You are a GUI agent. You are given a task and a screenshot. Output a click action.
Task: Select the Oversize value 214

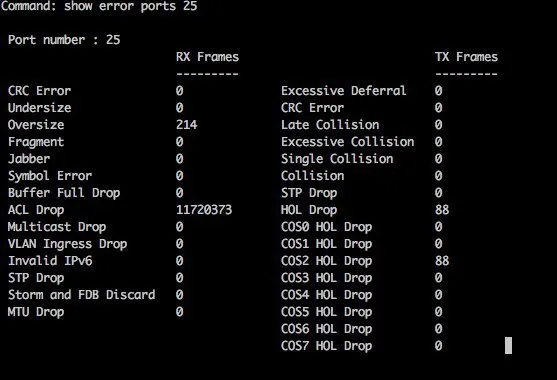(186, 125)
